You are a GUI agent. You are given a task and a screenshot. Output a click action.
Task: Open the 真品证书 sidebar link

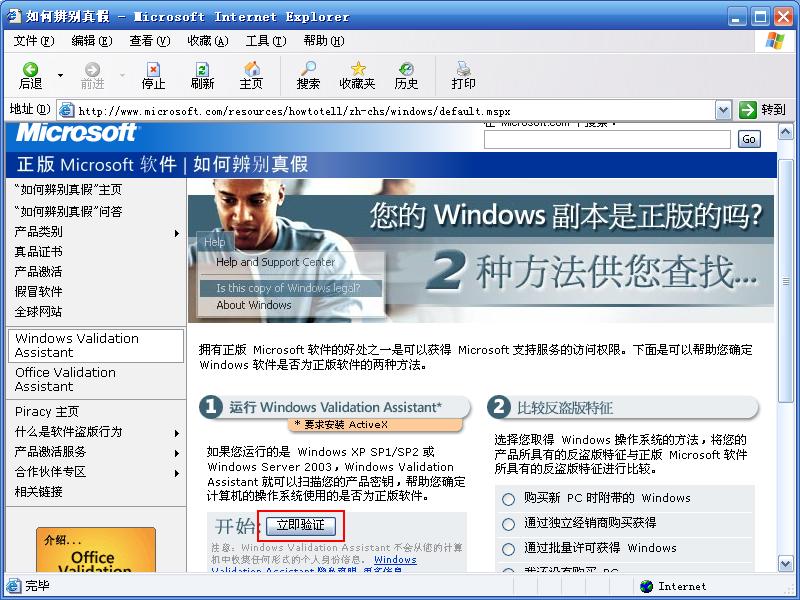point(39,252)
